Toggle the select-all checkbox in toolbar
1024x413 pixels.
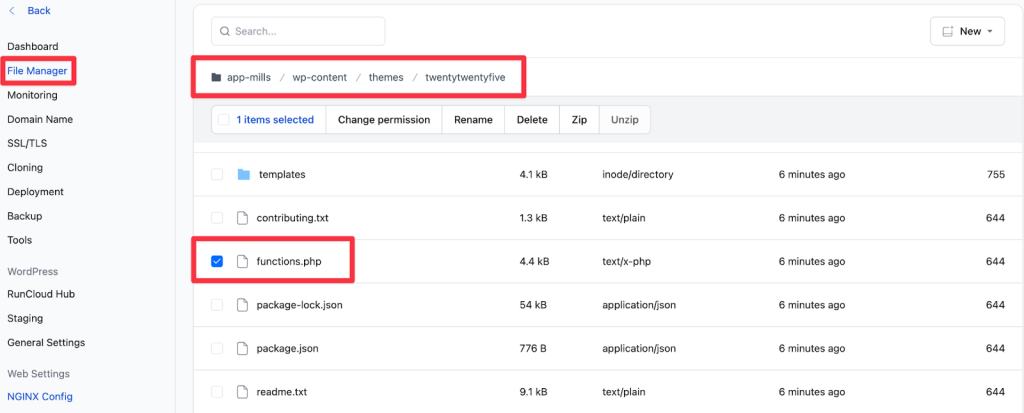(x=224, y=120)
